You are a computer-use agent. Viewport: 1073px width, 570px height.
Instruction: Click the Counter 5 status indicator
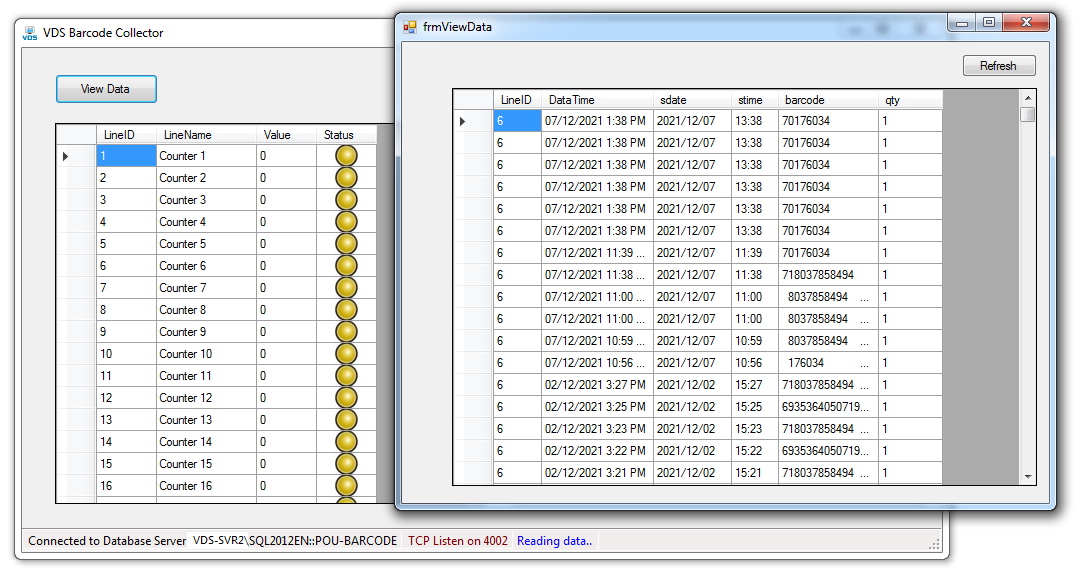(x=346, y=244)
